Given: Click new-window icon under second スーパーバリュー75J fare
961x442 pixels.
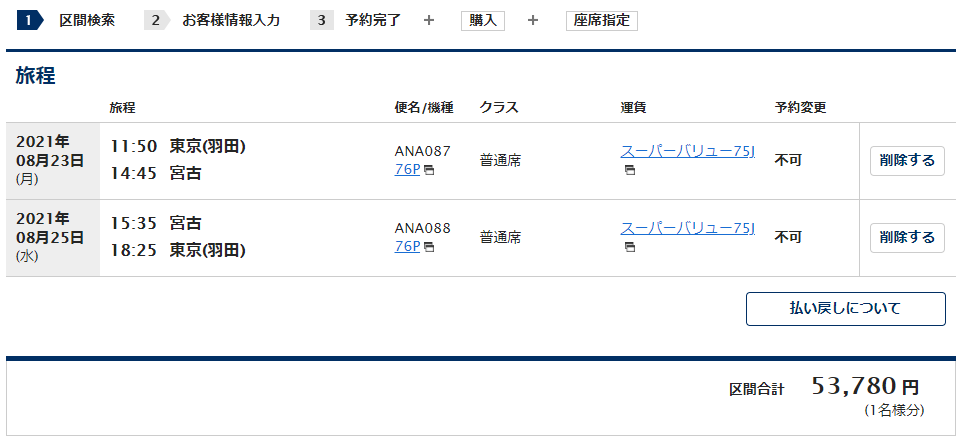Looking at the screenshot, I should 630,247.
